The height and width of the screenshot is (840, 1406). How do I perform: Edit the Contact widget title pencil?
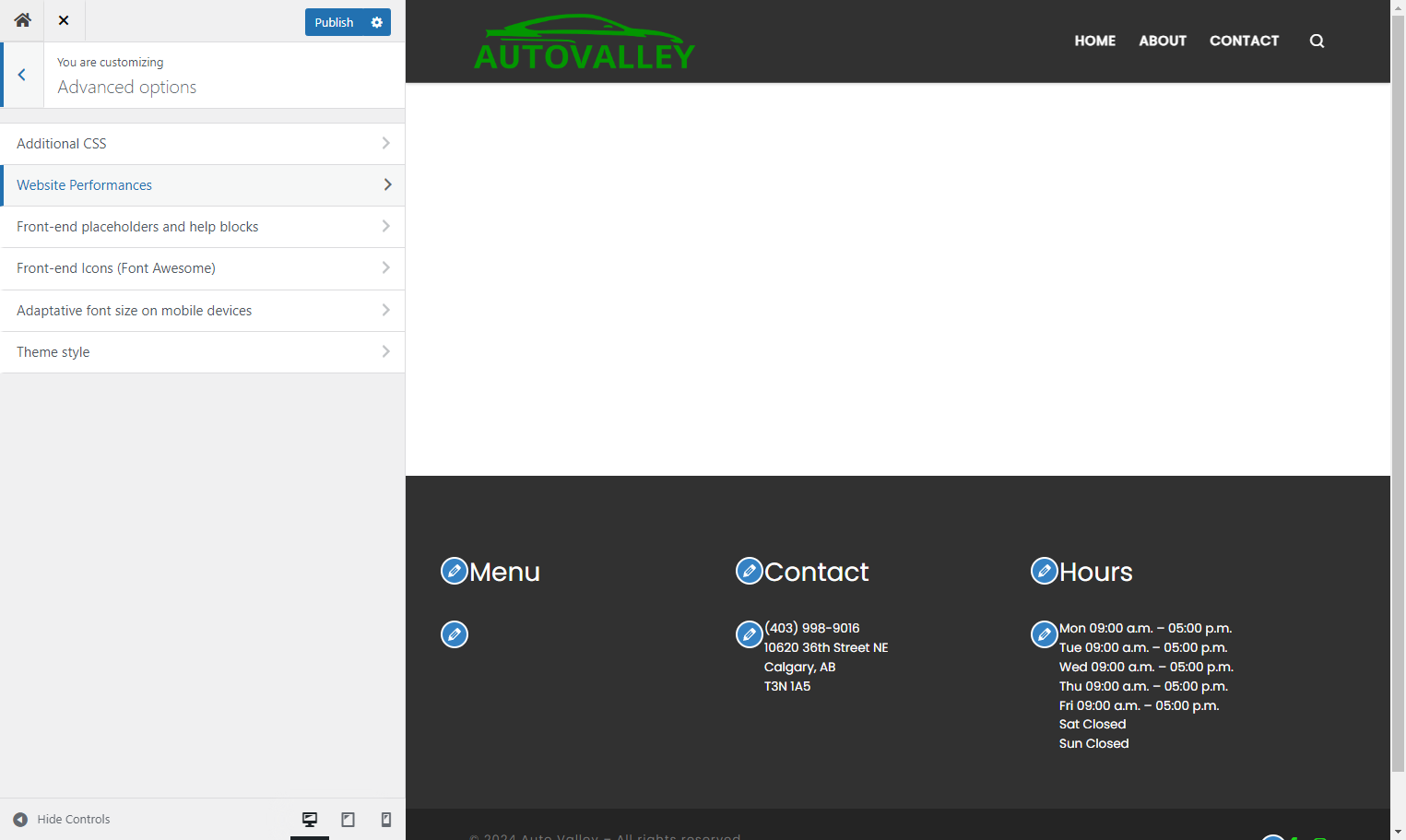pyautogui.click(x=750, y=571)
